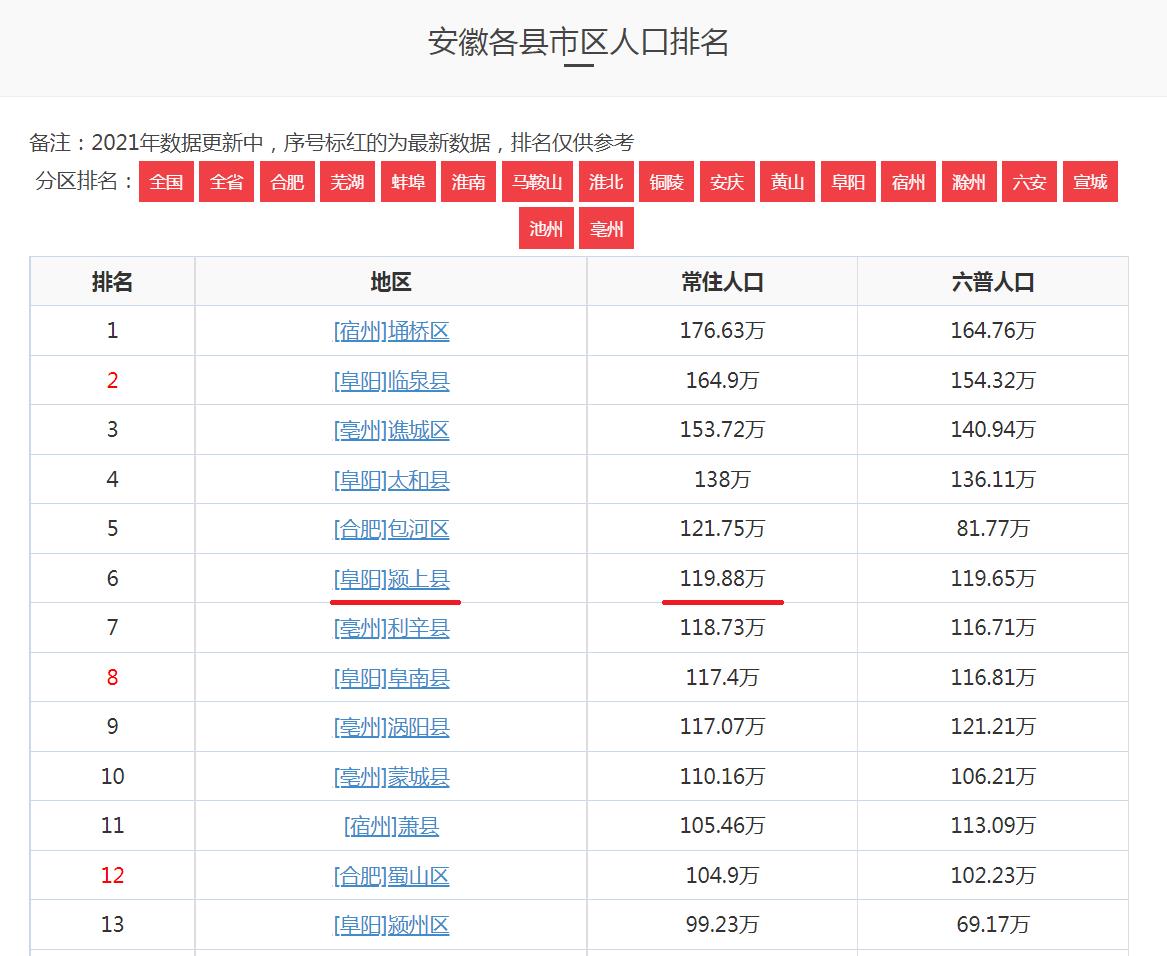Click the 常住人口 column header
The height and width of the screenshot is (956, 1167).
(x=722, y=282)
